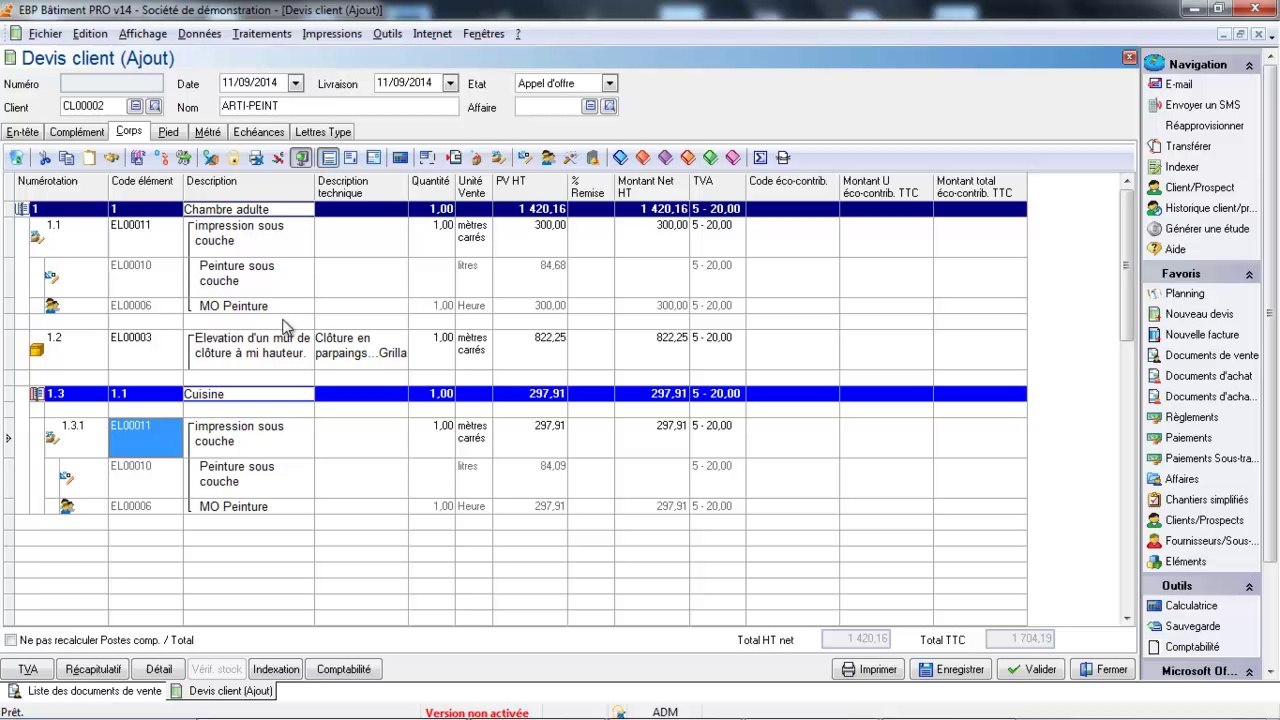Toggle 'Ne pas recalculer Postes comp. / Total' checkbox

click(11, 640)
